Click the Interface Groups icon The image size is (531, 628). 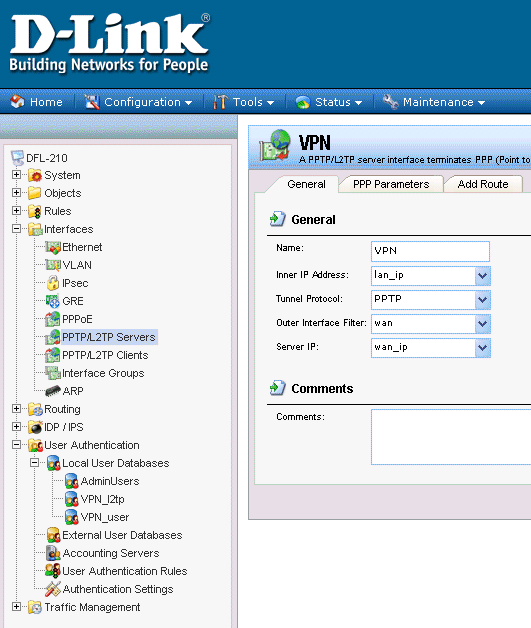(x=53, y=373)
